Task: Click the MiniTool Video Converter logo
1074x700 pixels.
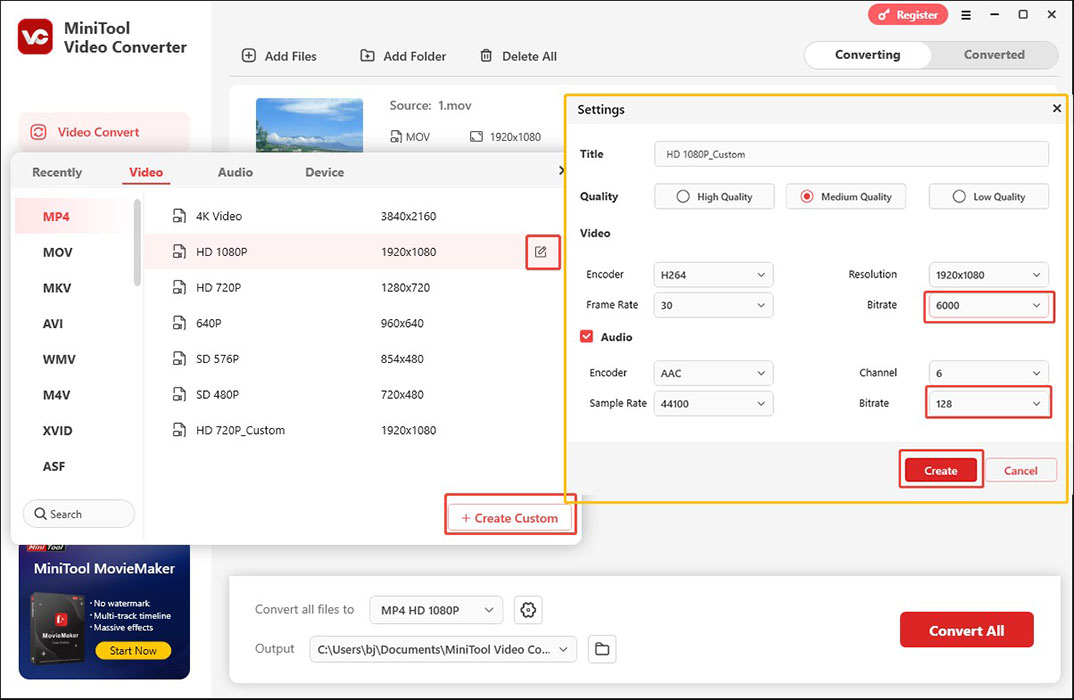Action: (x=35, y=36)
